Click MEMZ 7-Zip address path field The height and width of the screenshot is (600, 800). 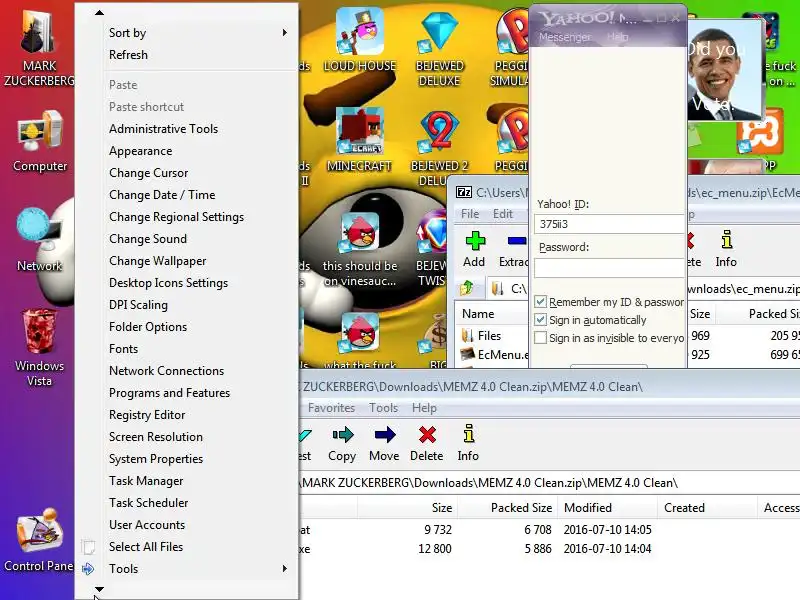[549, 483]
